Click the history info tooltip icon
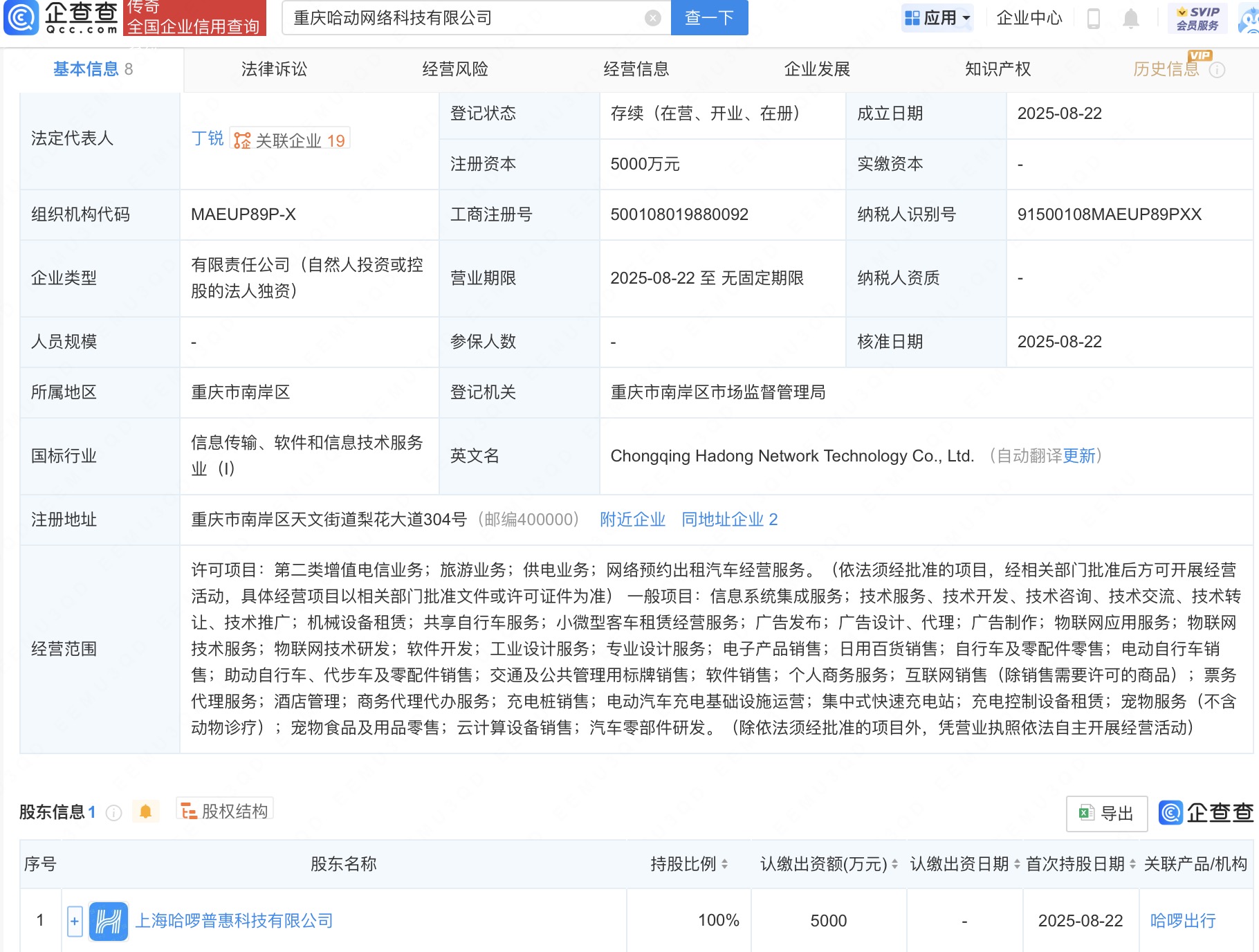Screen dimensions: 1259x952 click(x=1217, y=70)
